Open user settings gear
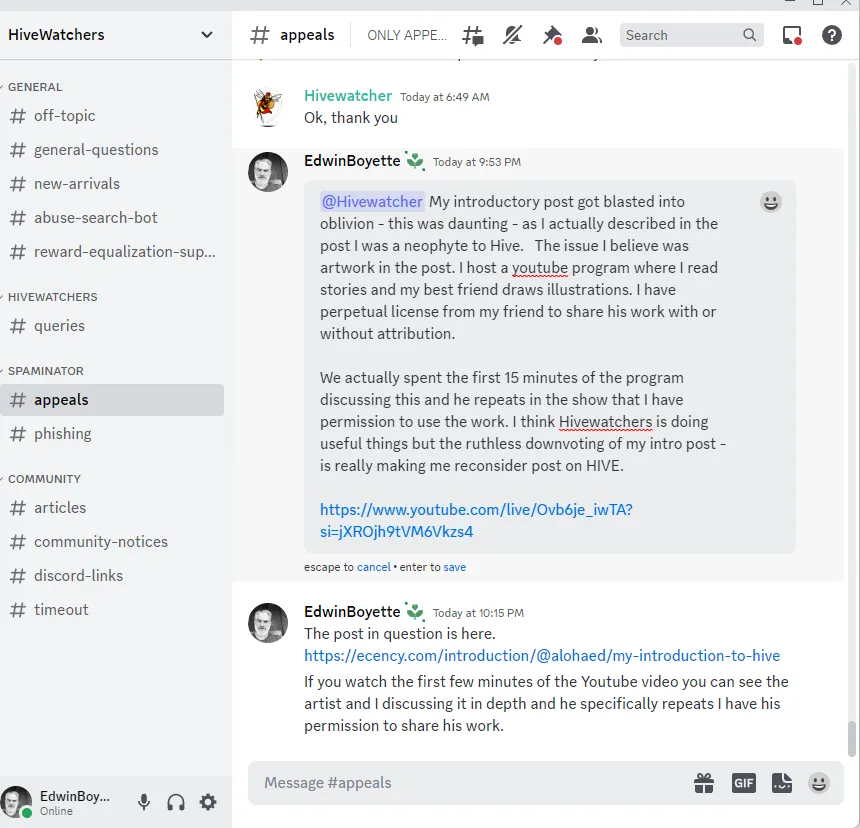 coord(208,802)
